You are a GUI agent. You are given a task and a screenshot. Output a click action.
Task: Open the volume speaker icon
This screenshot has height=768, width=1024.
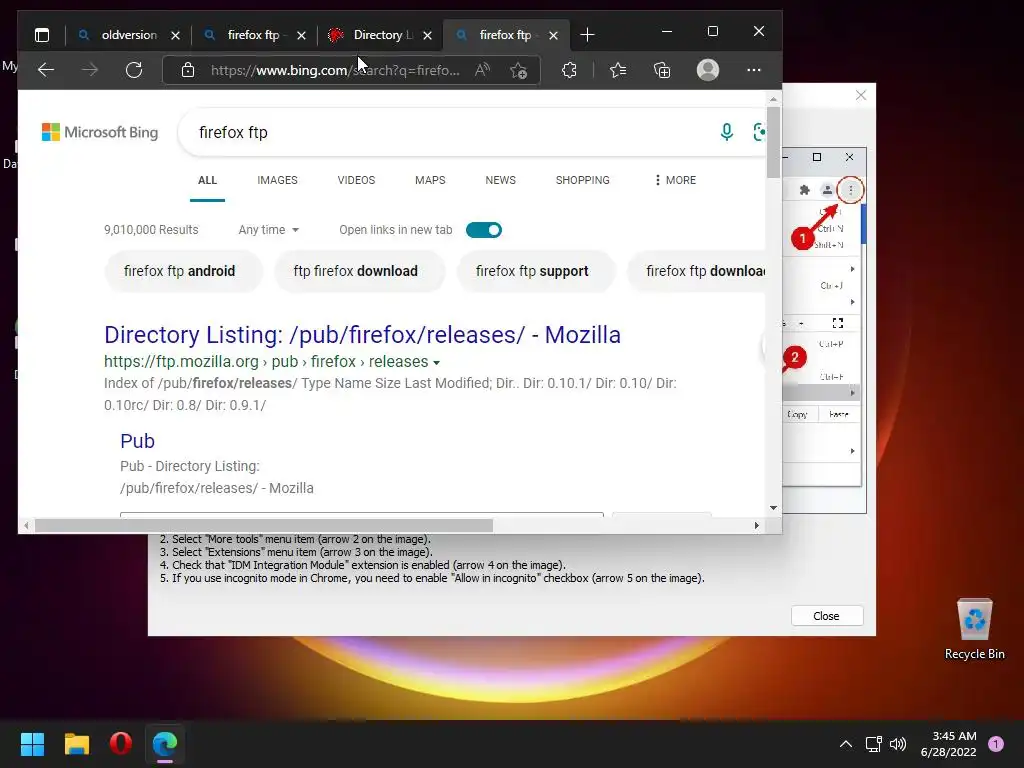(x=898, y=744)
